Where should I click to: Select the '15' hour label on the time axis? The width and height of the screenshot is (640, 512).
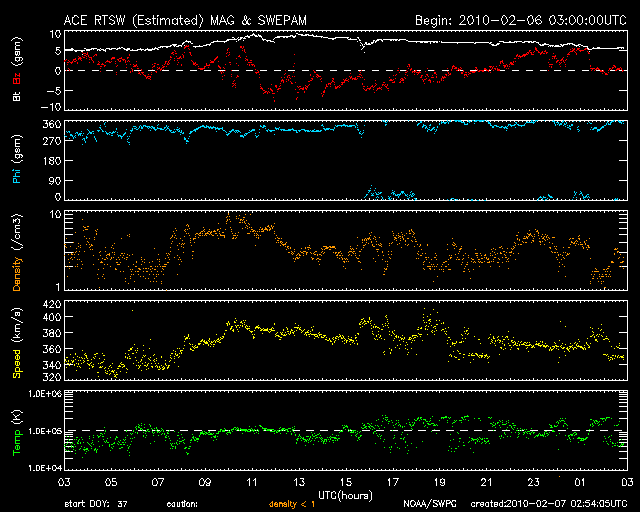point(346,482)
